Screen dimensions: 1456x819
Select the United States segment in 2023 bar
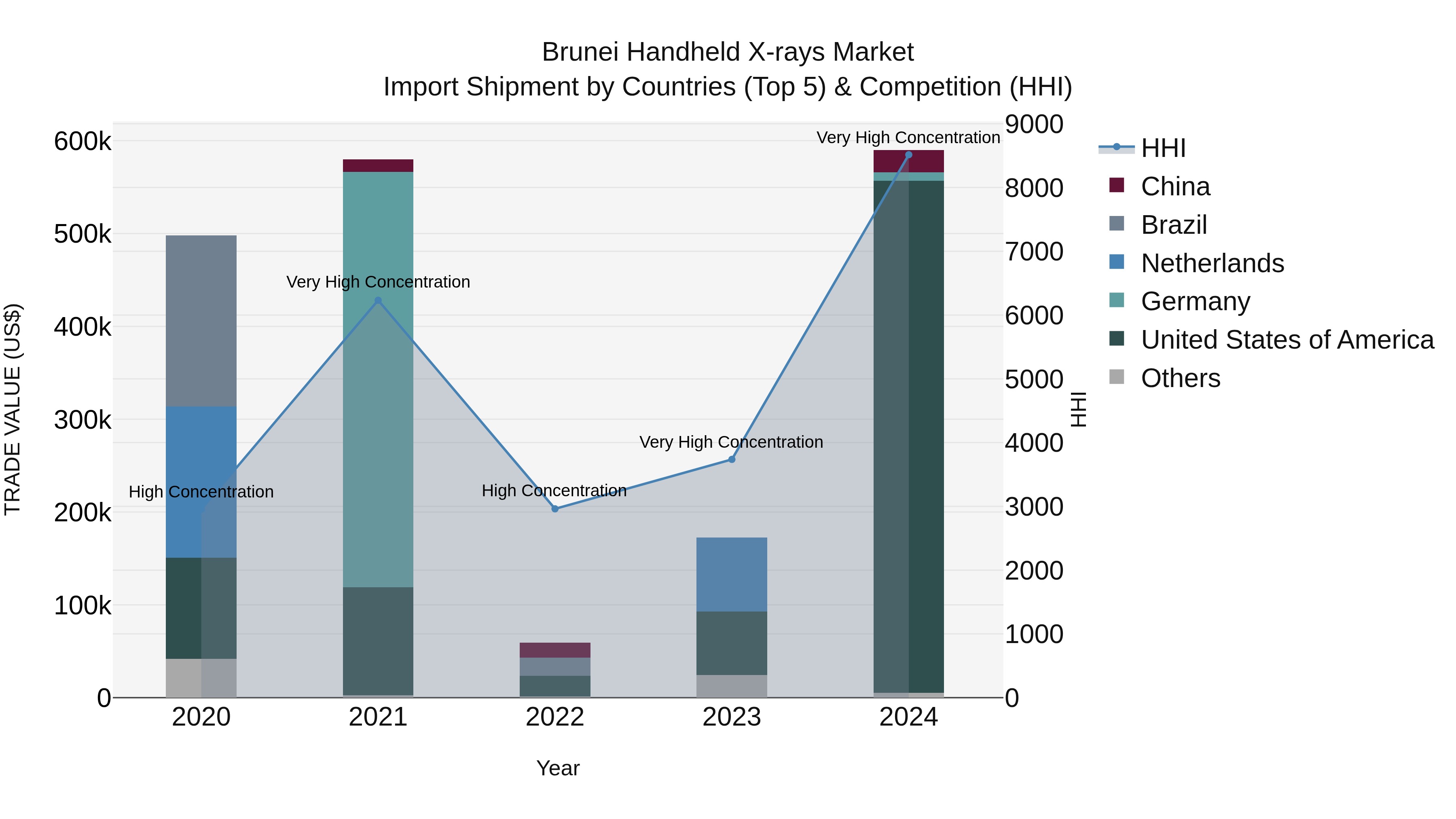click(x=731, y=643)
